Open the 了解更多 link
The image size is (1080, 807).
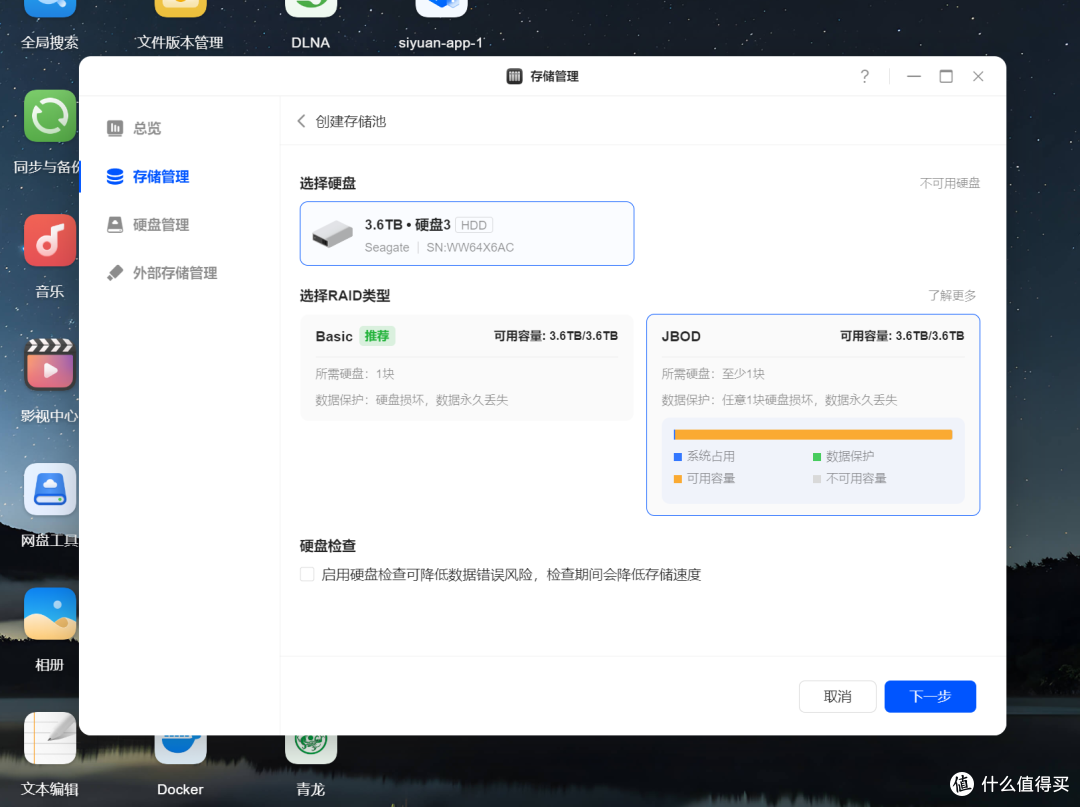952,295
